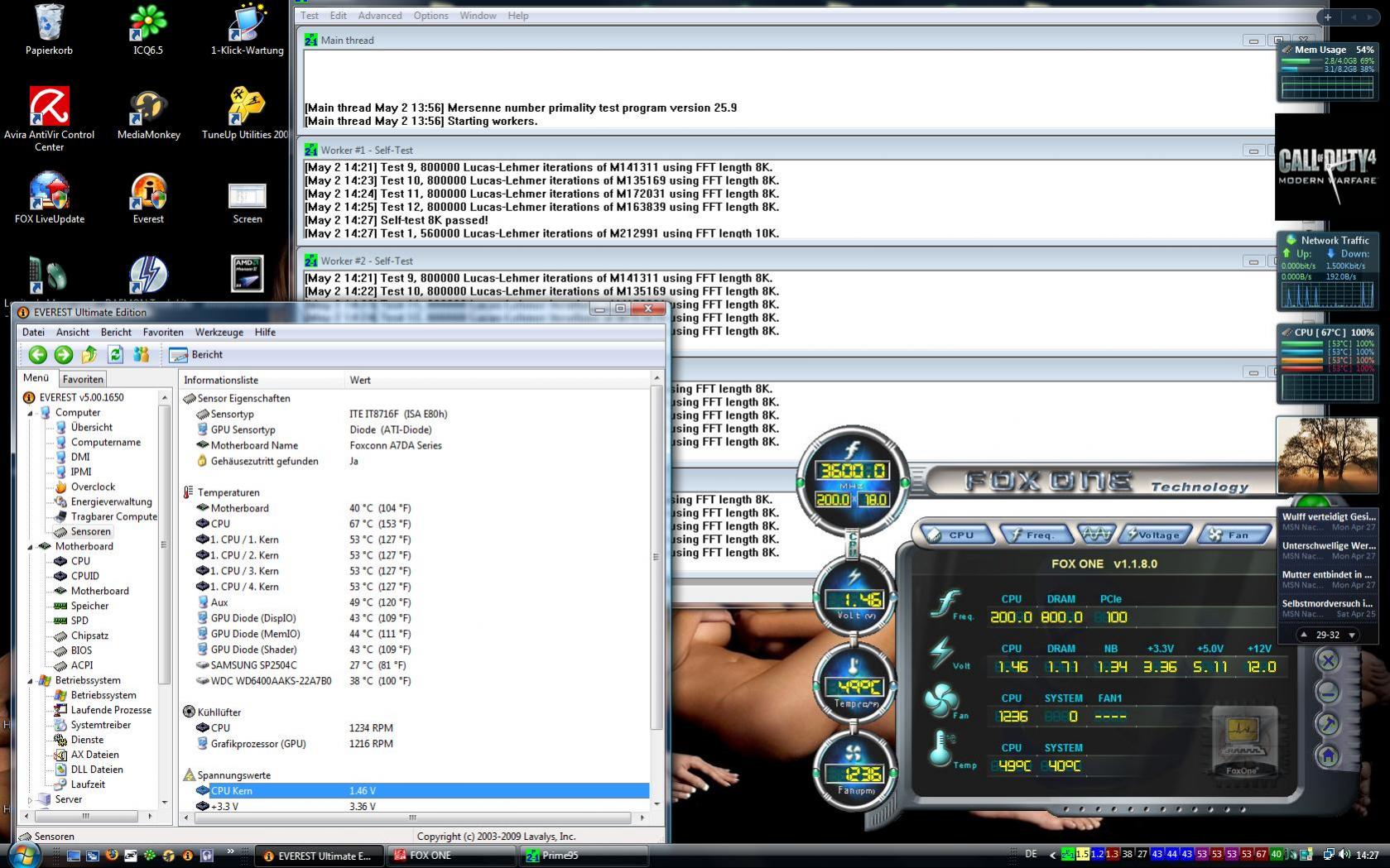Open the Freq. tab in FOX ONE
This screenshot has height=868, width=1390.
pyautogui.click(x=1035, y=535)
